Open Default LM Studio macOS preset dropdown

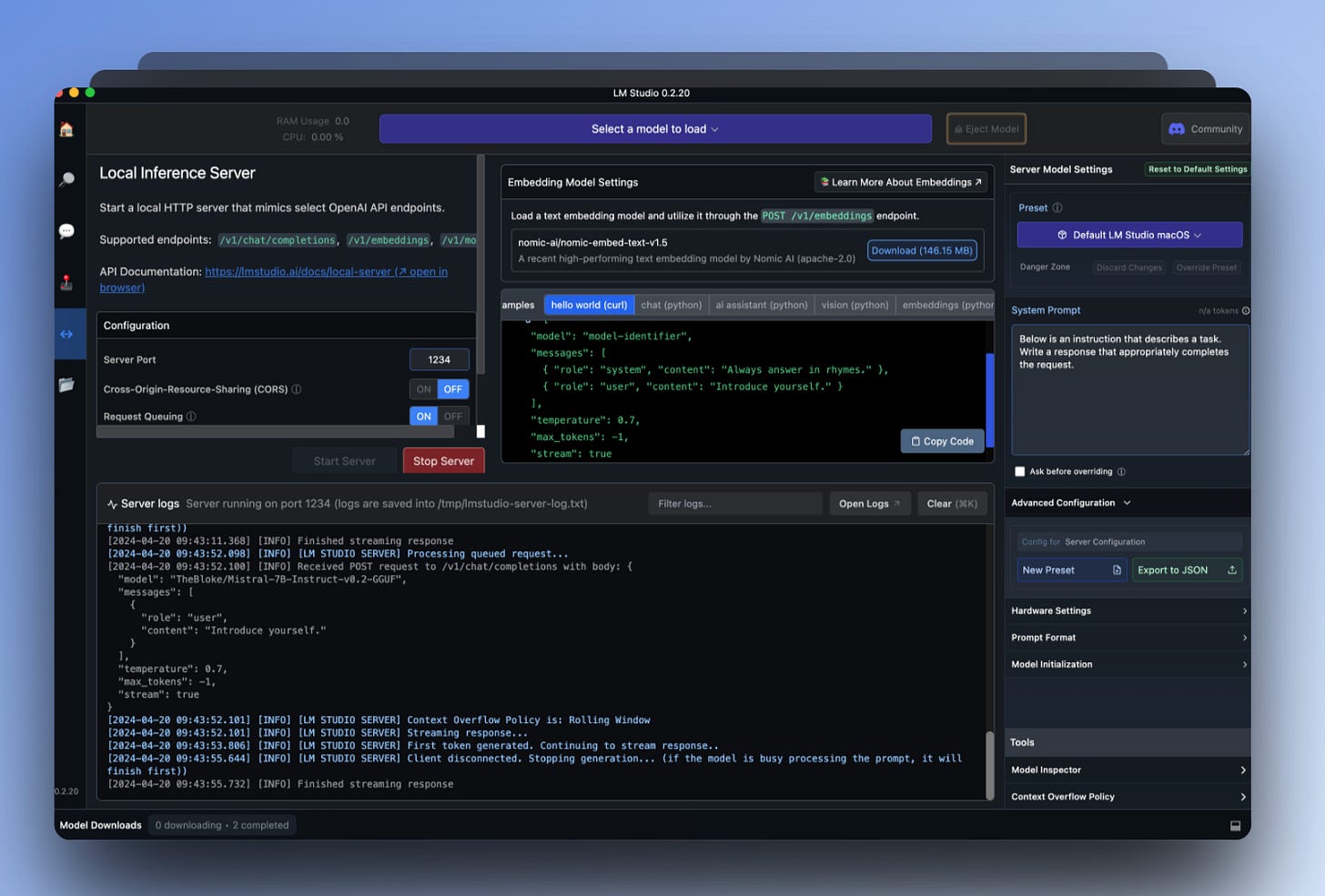point(1129,235)
